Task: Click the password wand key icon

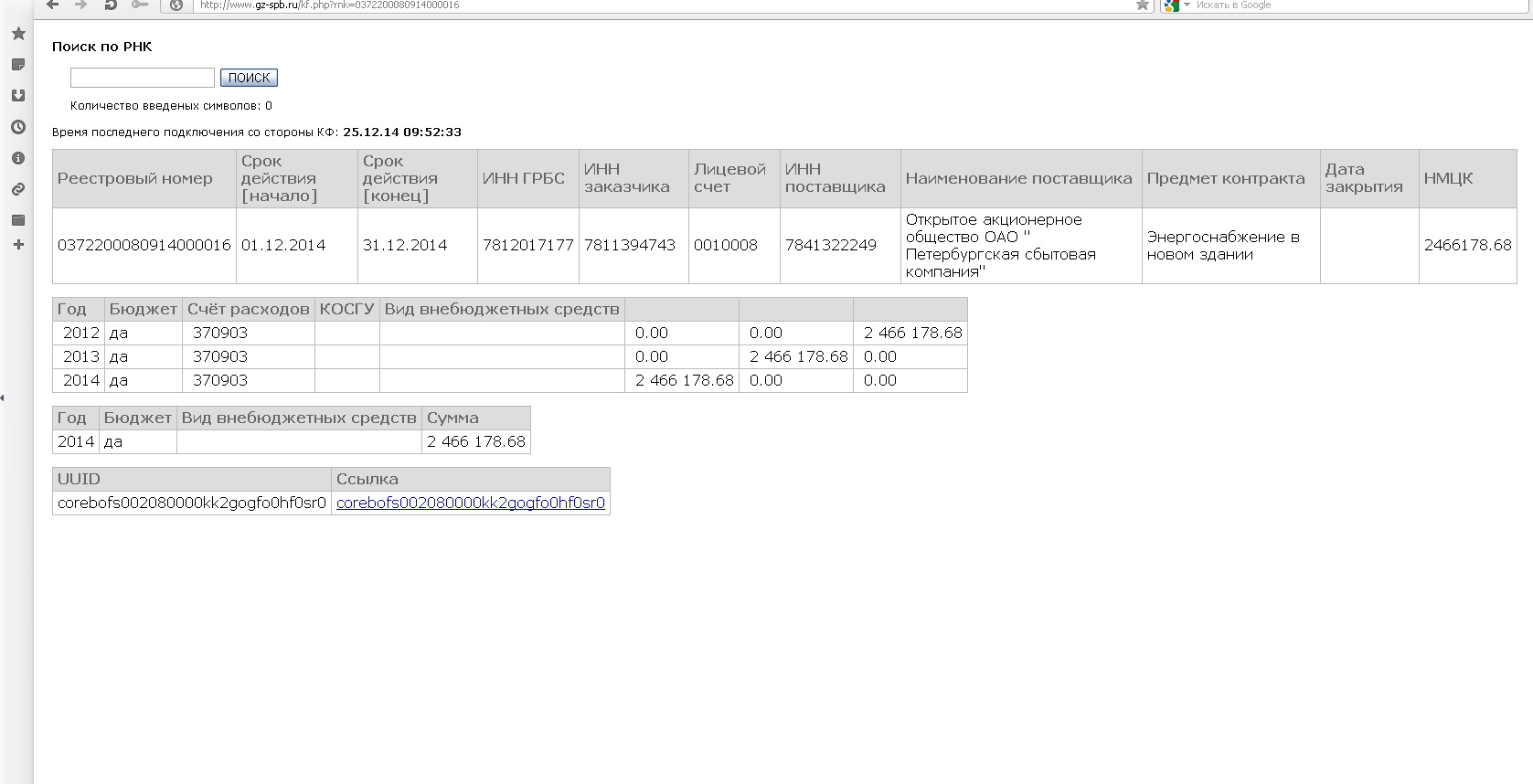Action: [140, 5]
